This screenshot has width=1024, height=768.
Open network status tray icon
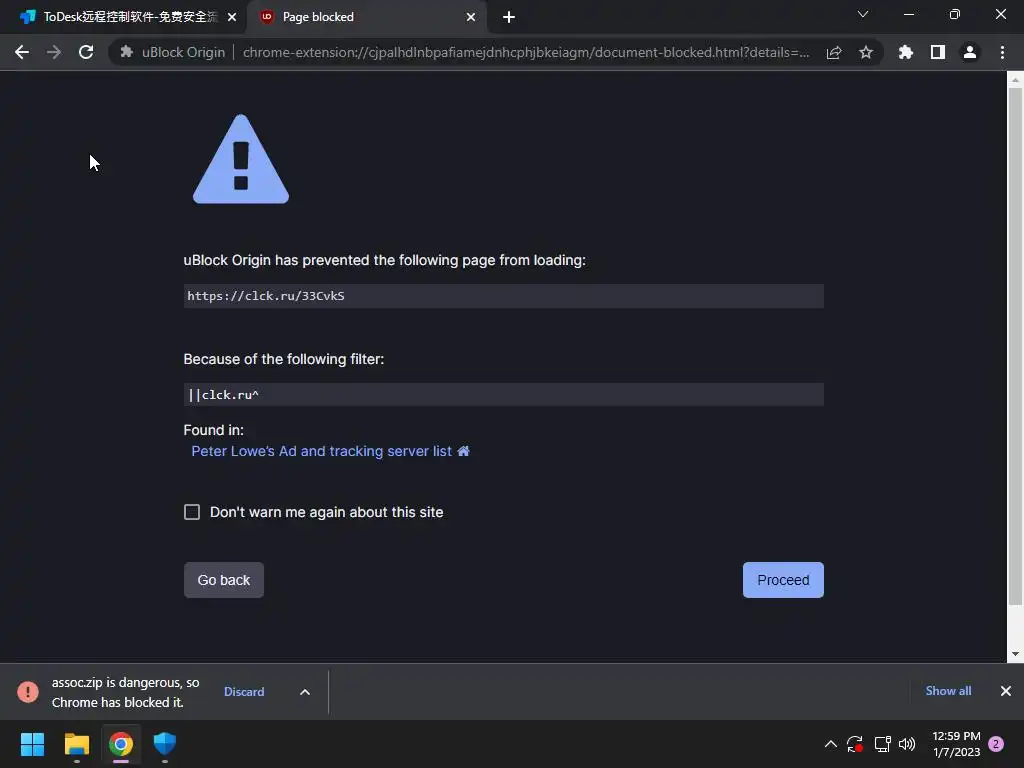(x=882, y=744)
